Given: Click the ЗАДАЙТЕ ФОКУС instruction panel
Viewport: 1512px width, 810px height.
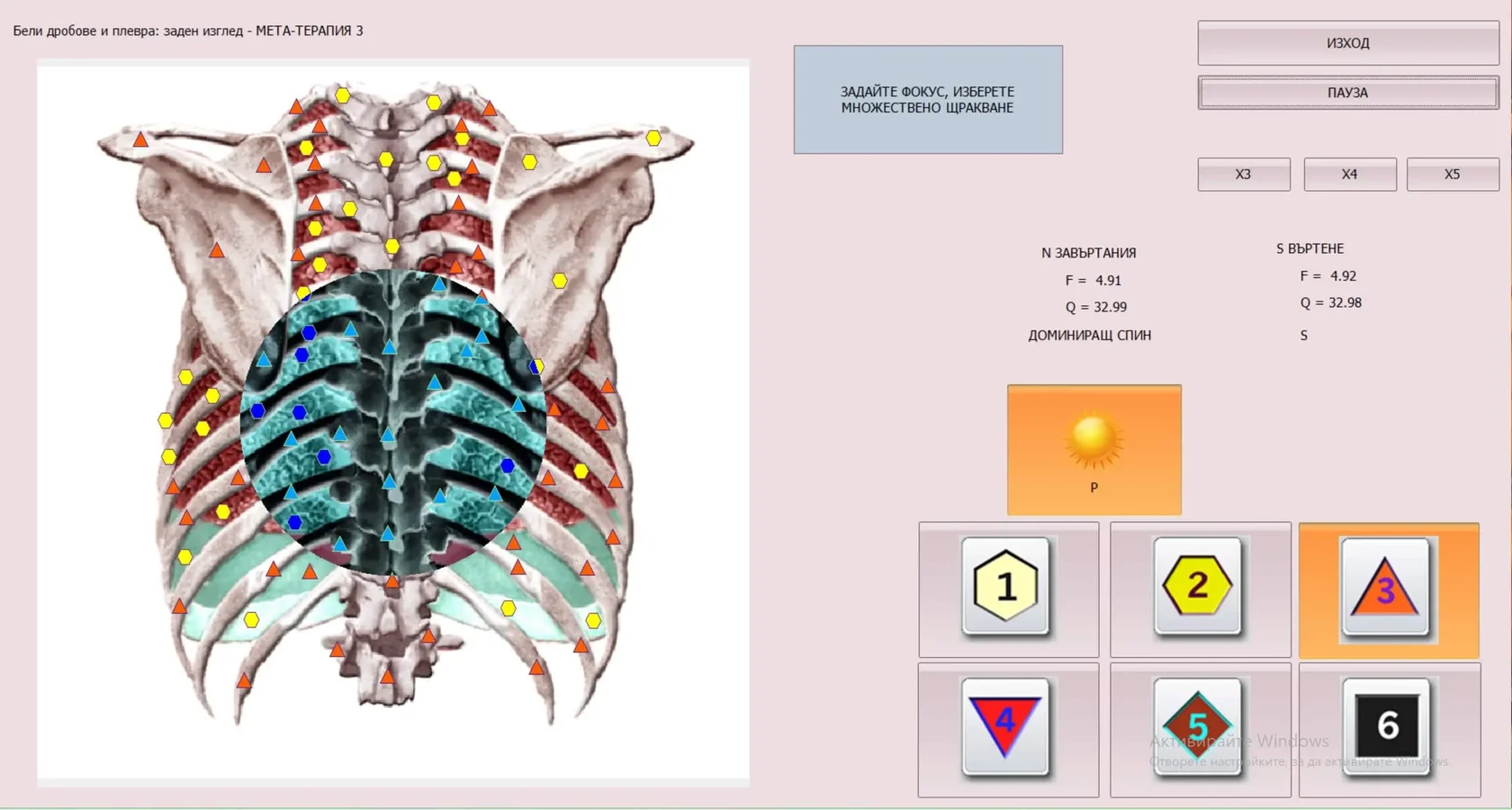Looking at the screenshot, I should pyautogui.click(x=927, y=100).
